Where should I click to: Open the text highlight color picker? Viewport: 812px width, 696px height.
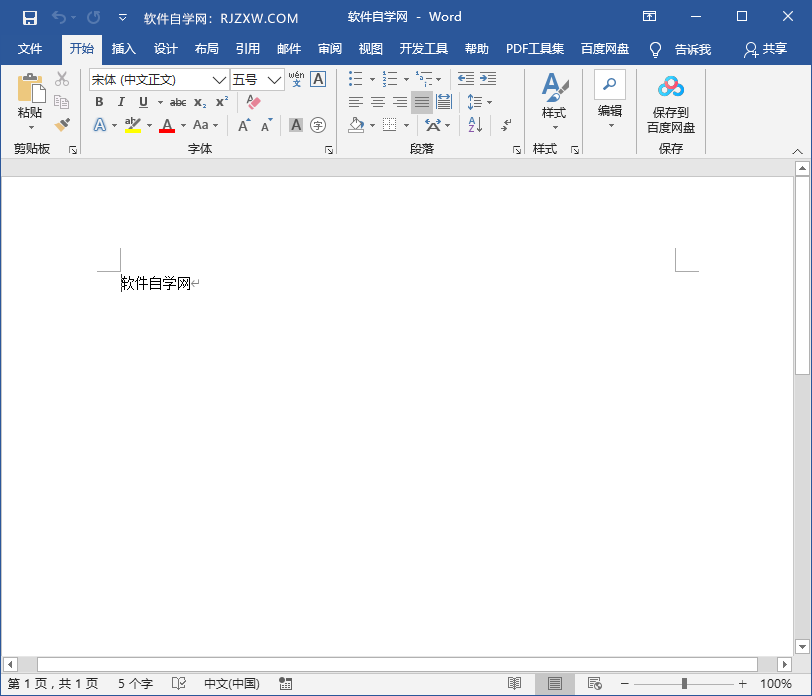point(149,124)
